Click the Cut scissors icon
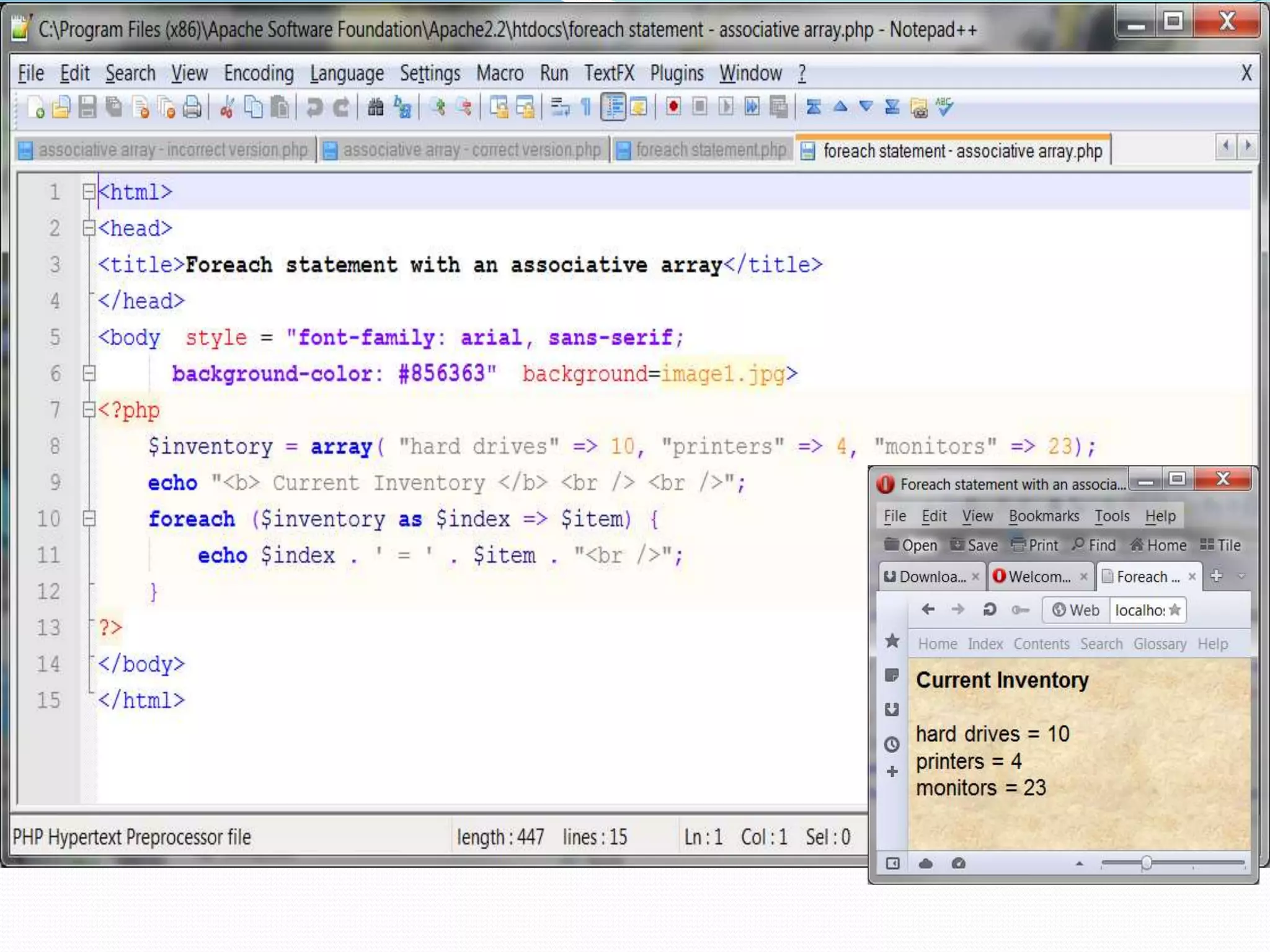Screen dimensions: 1270x952 [x=227, y=108]
